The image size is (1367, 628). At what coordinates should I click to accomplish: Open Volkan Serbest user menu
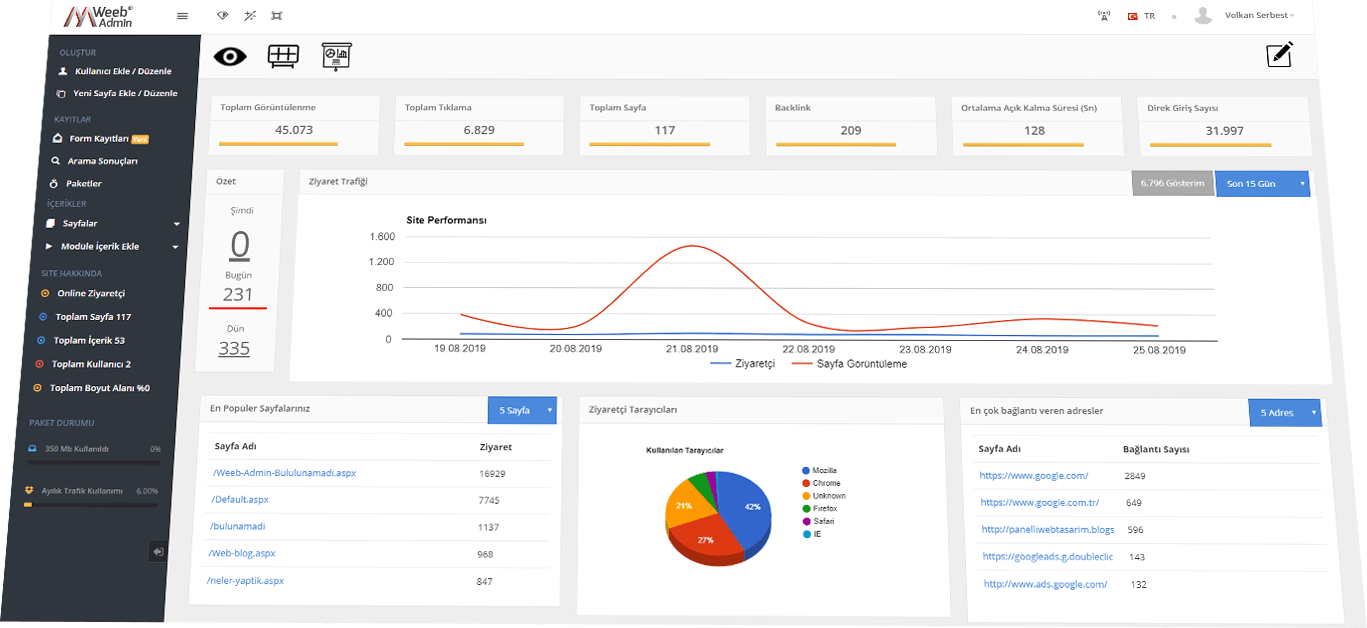tap(1257, 15)
